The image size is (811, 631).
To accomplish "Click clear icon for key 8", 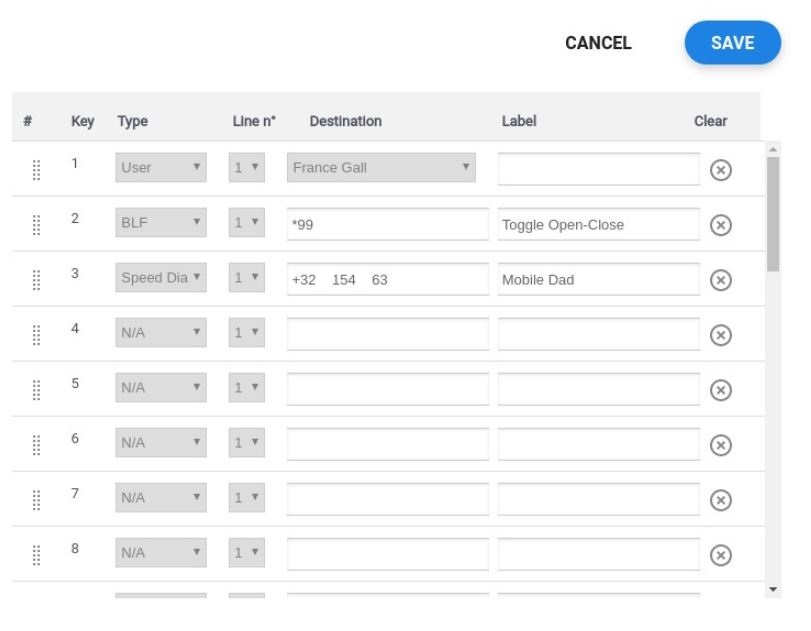I will (x=720, y=555).
